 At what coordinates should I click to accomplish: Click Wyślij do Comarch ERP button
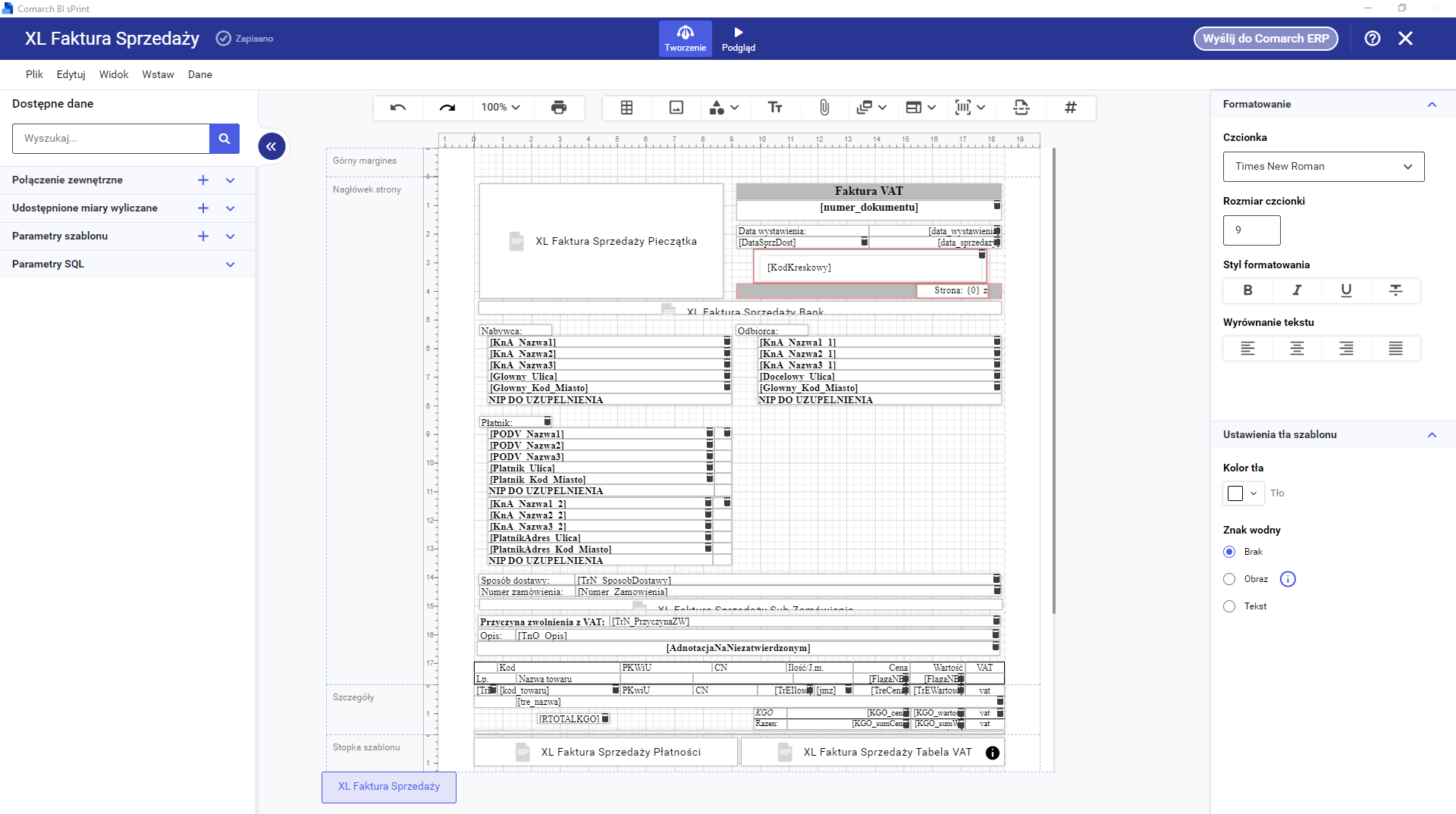(1266, 39)
